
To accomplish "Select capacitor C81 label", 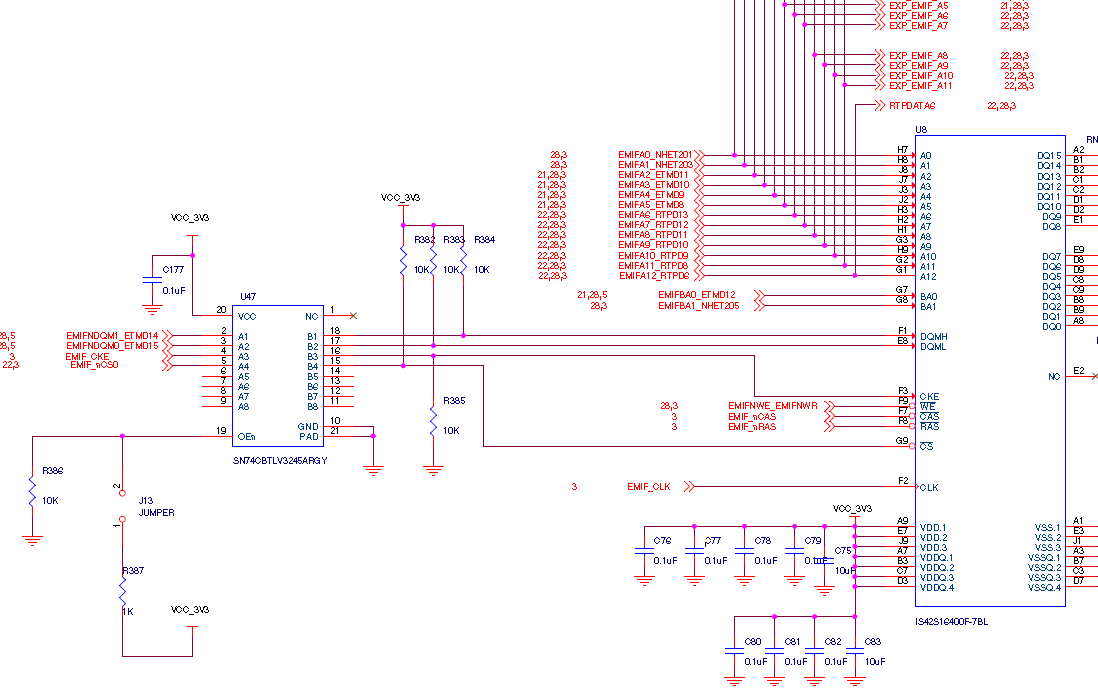I will (x=792, y=642).
